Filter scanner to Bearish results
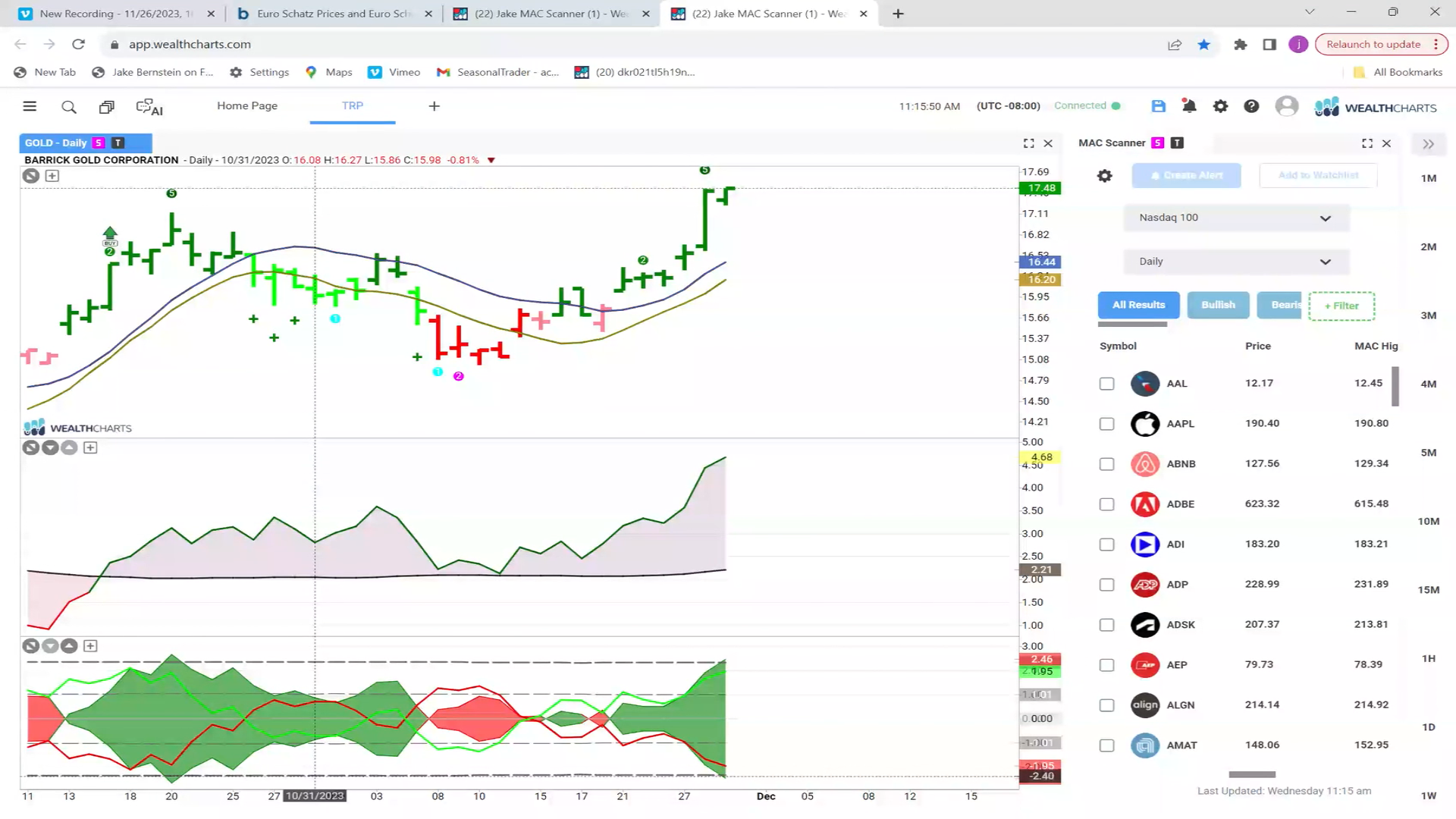This screenshot has width=1456, height=819. coord(1279,305)
